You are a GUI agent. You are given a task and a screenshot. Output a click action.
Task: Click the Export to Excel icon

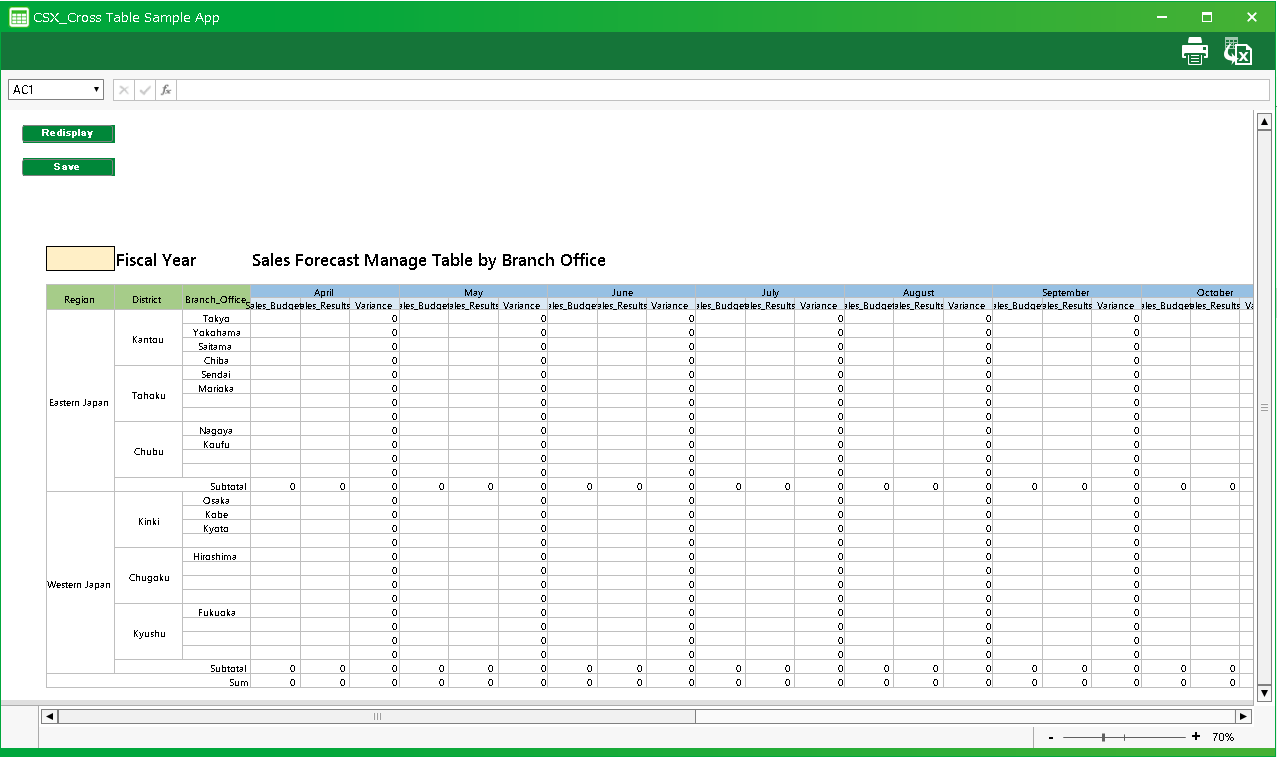pyautogui.click(x=1238, y=52)
